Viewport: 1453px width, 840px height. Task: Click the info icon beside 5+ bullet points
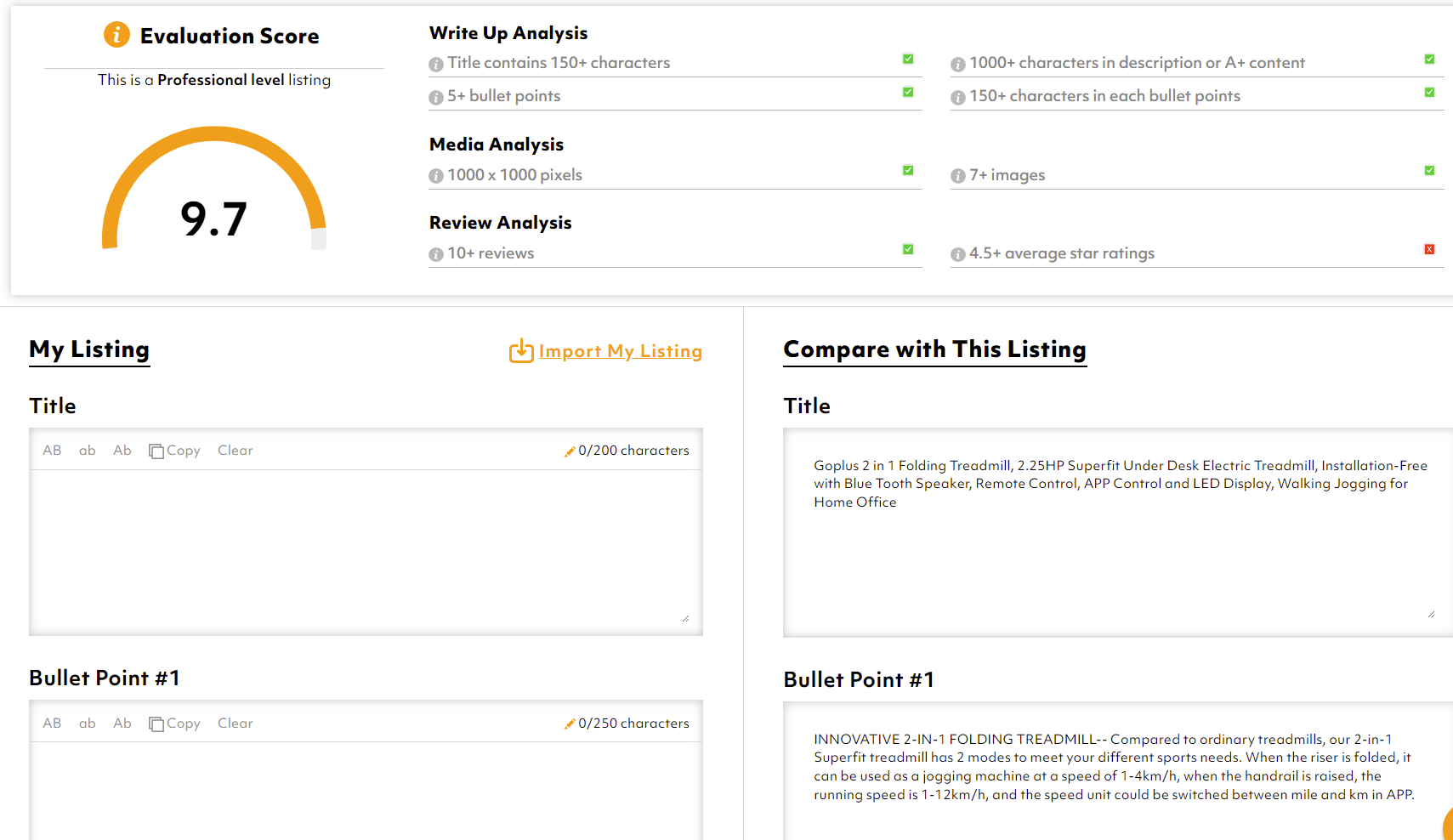click(434, 97)
